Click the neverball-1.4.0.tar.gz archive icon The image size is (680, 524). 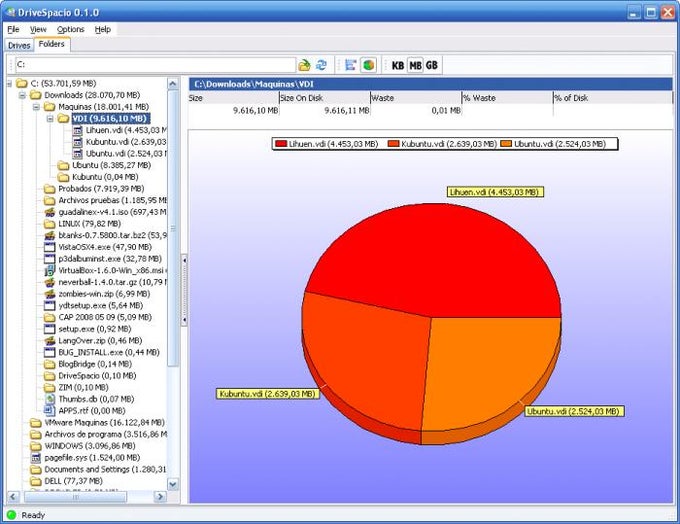click(50, 282)
